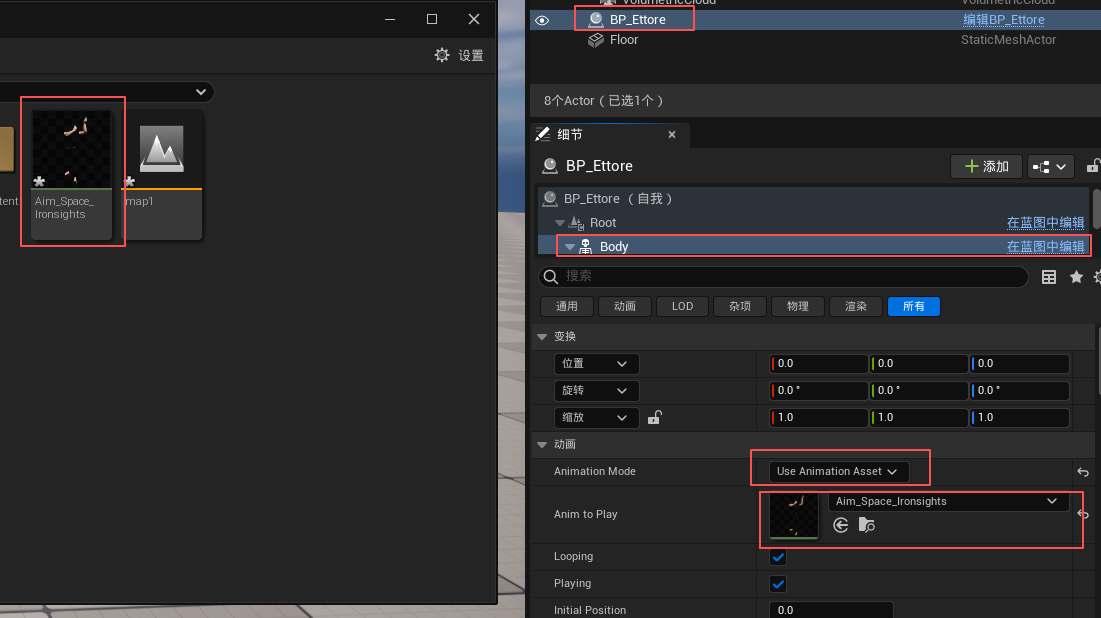Select the 动画 filter tab
Image resolution: width=1101 pixels, height=618 pixels.
coord(625,306)
